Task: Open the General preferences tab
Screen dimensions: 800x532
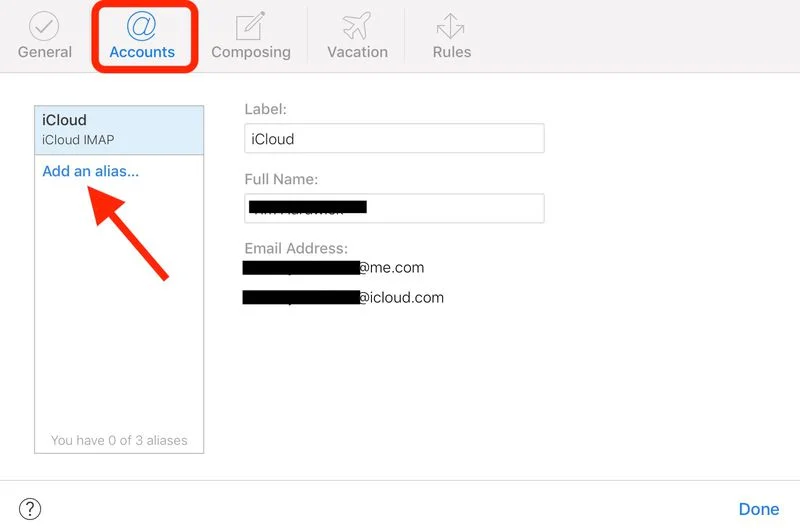Action: (x=44, y=36)
